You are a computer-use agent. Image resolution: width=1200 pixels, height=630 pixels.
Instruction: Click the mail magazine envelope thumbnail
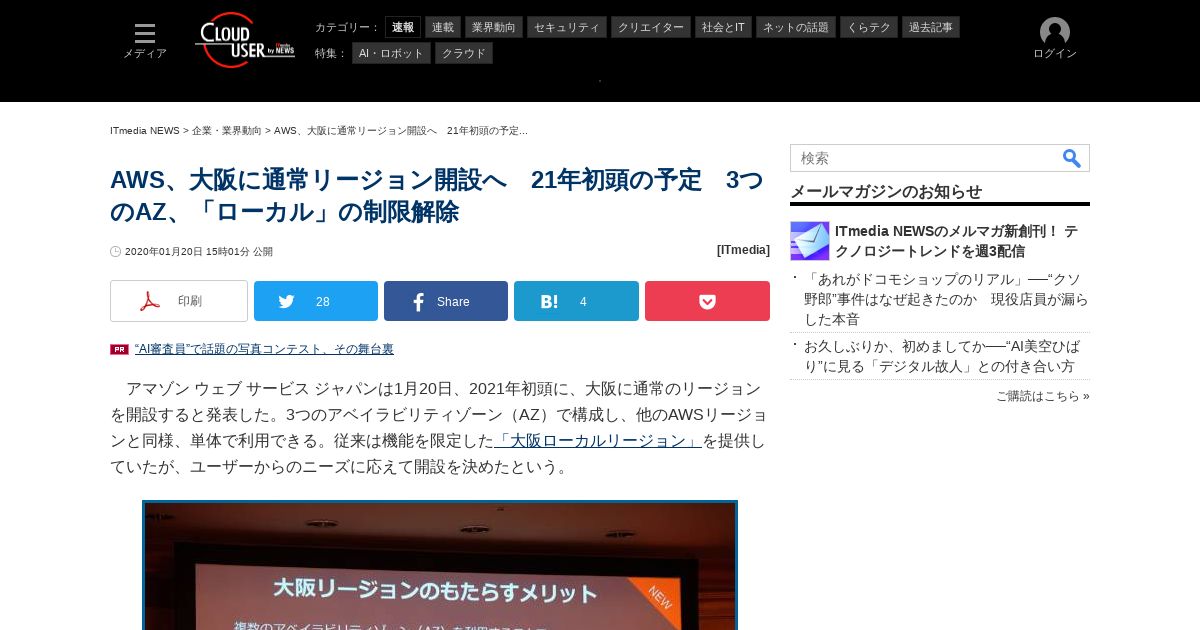pyautogui.click(x=810, y=241)
